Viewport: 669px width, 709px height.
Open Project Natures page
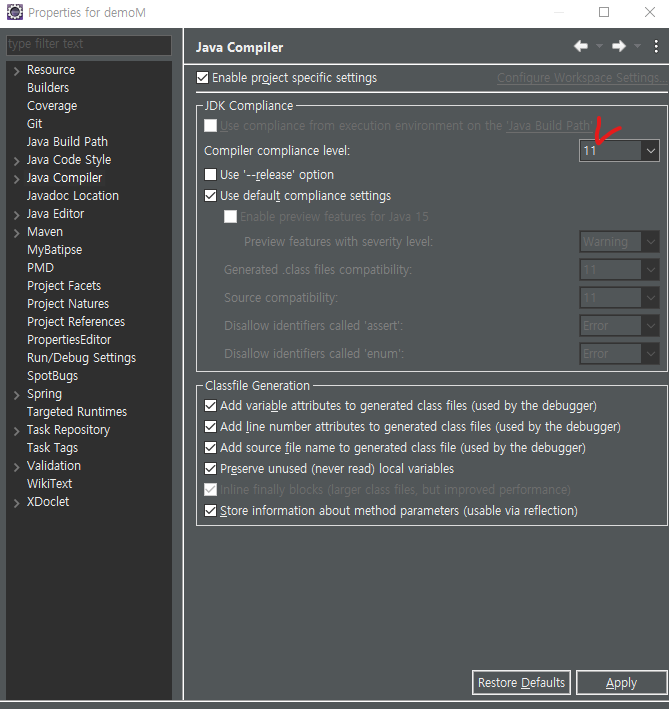click(x=68, y=303)
